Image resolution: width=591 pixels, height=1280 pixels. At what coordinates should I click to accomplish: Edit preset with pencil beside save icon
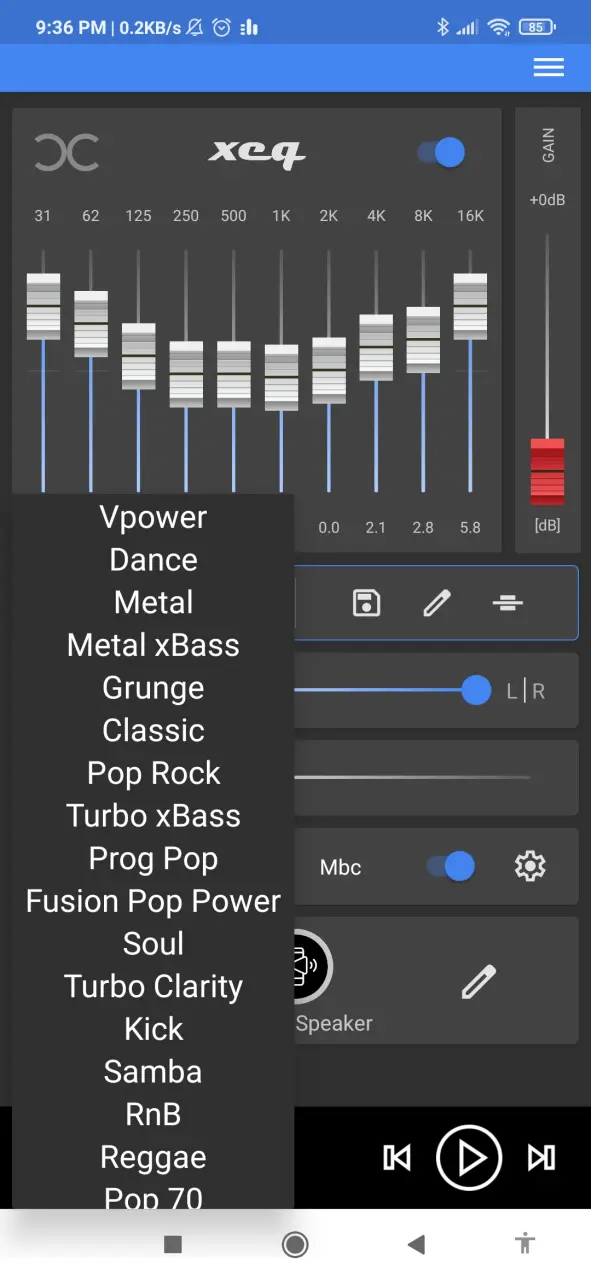pos(437,603)
